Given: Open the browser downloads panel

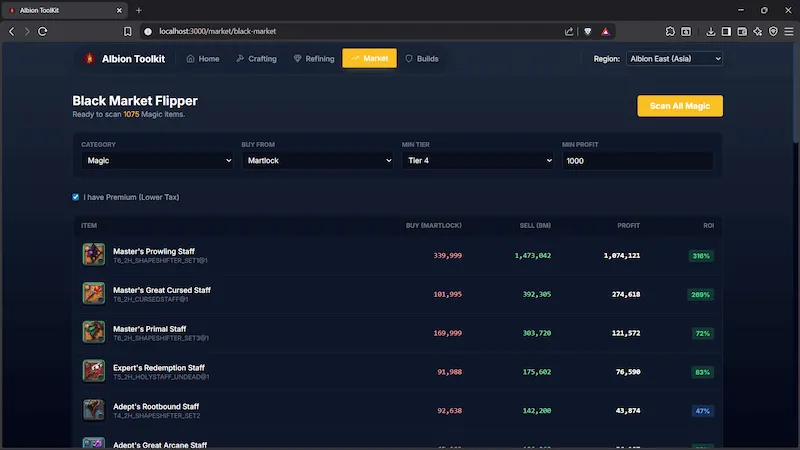Looking at the screenshot, I should point(710,32).
